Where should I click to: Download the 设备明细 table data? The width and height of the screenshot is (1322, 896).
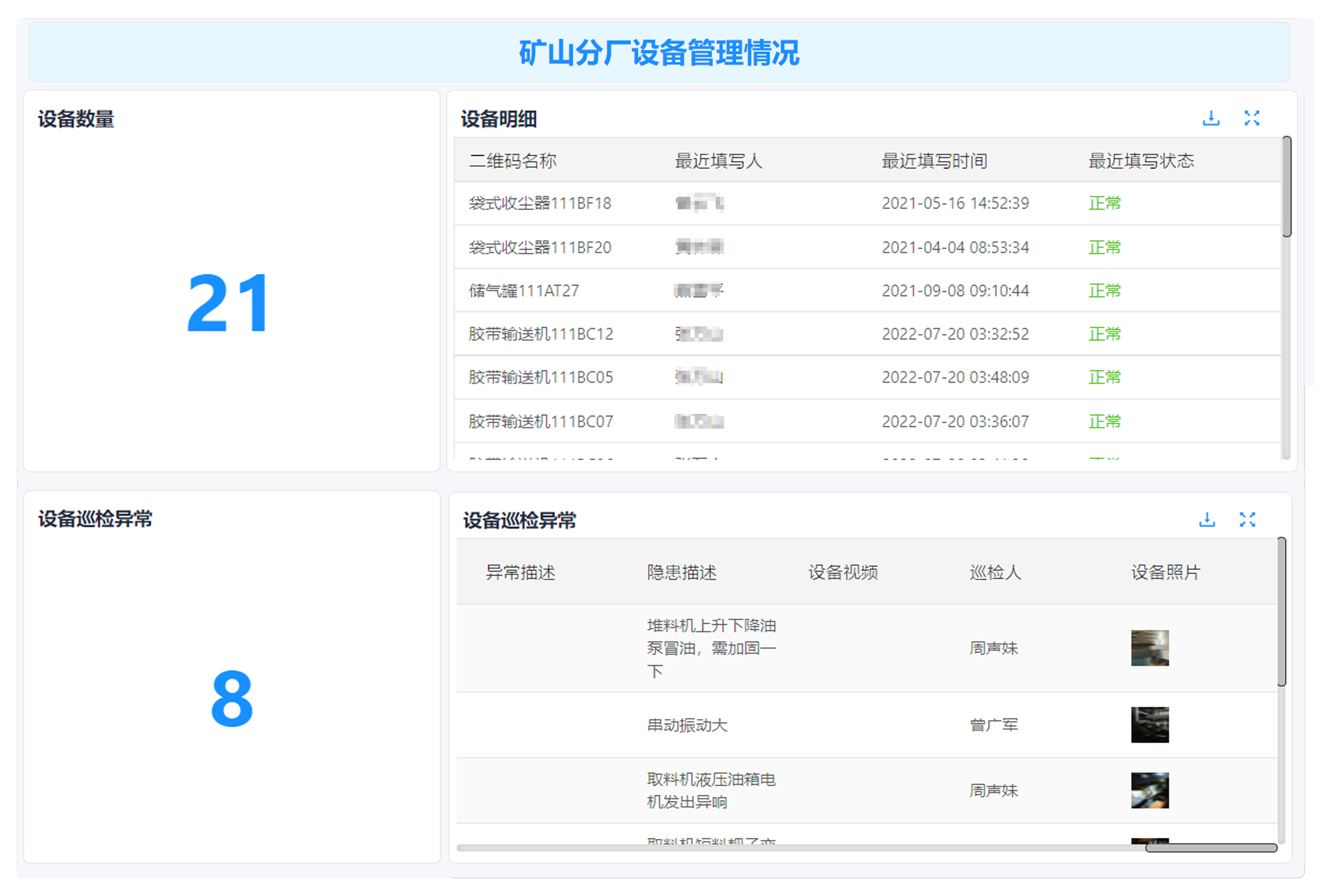pos(1211,118)
